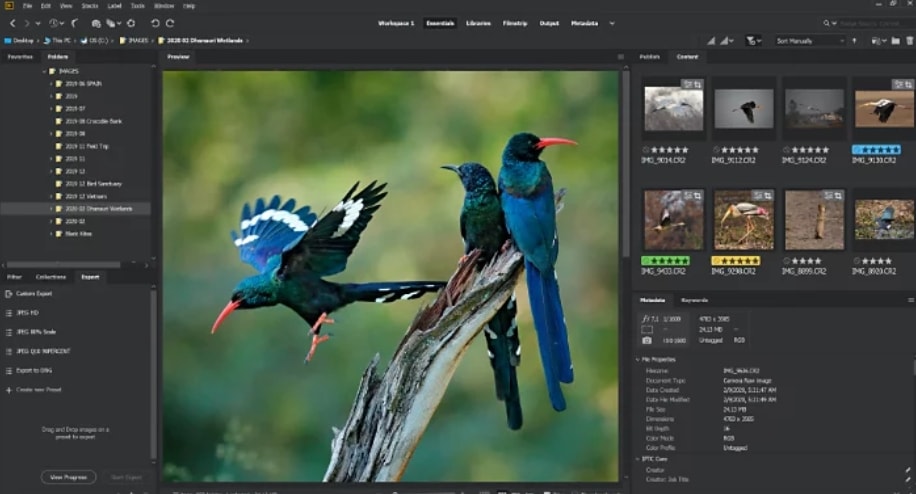Create a new folder icon
The height and width of the screenshot is (494, 916).
coord(896,41)
